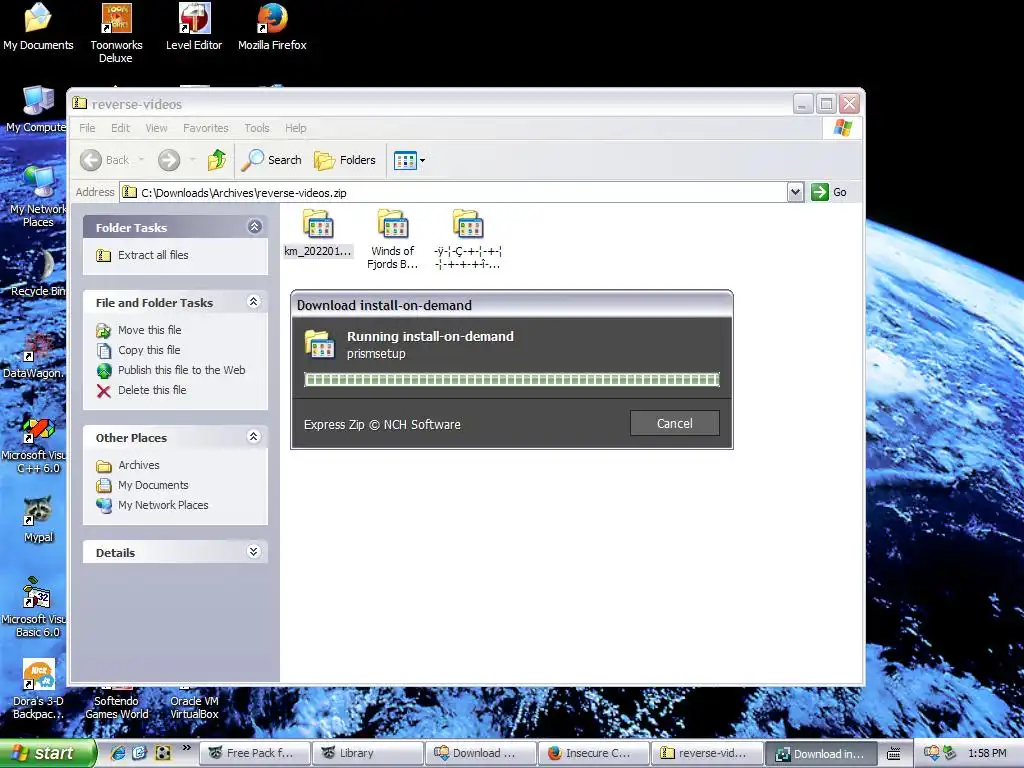Switch to reverse-vid... taskbar button

[706, 753]
